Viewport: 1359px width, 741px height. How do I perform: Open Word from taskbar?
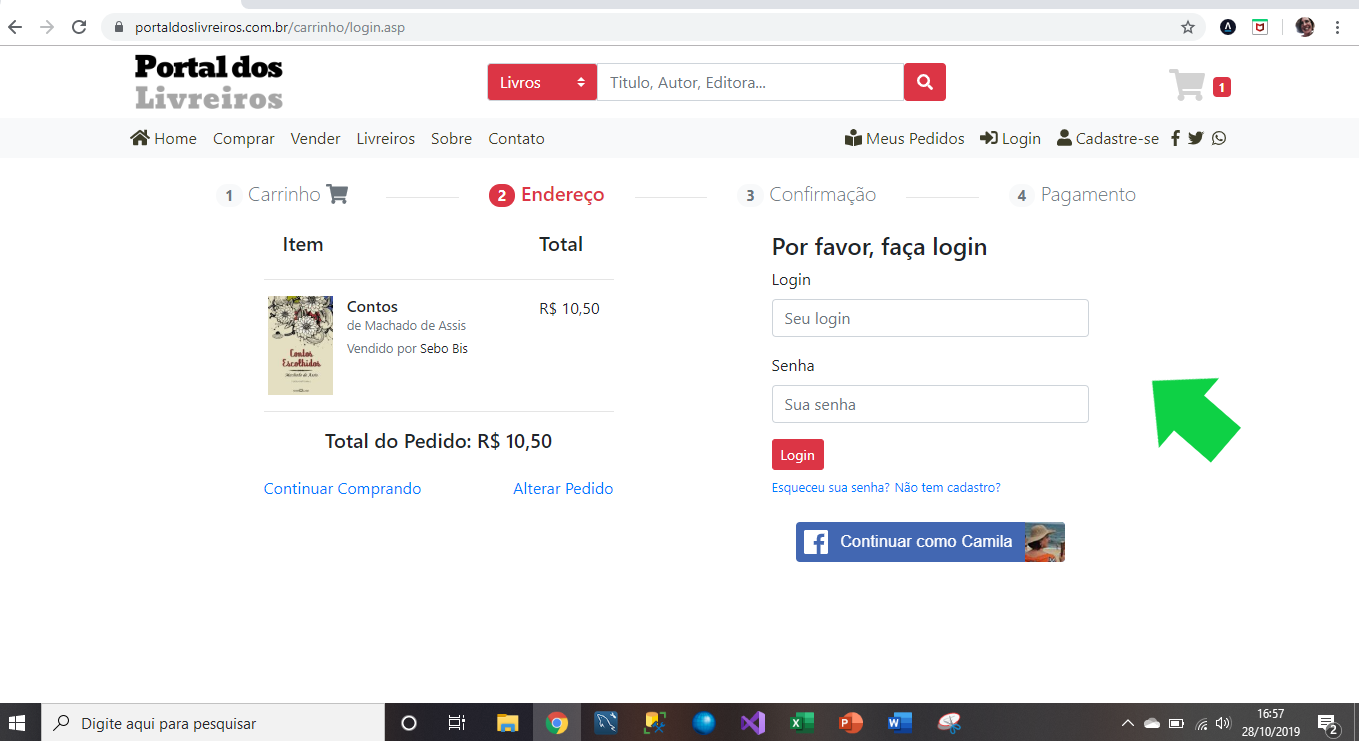(899, 723)
